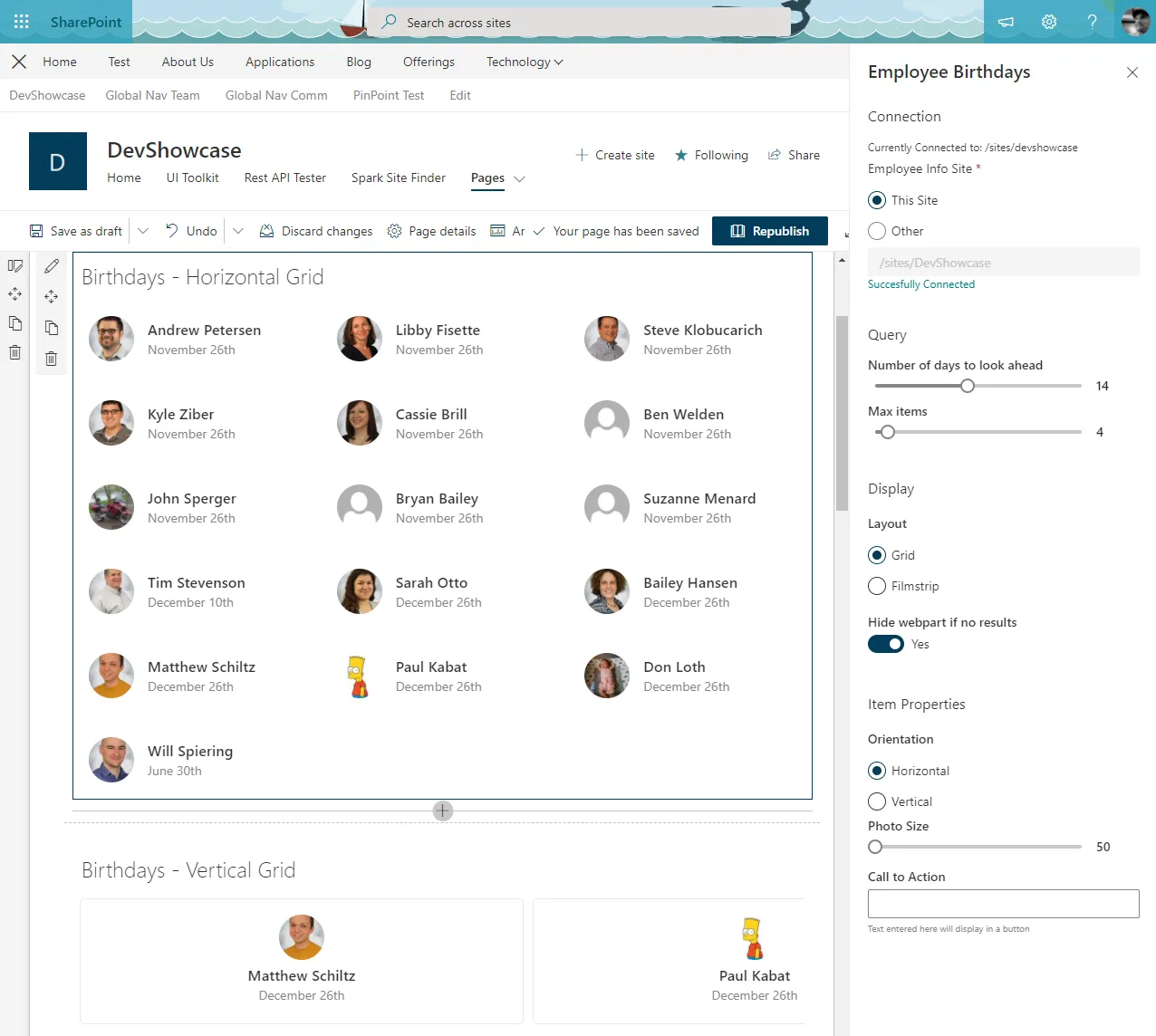
Task: Open the About Us nav item
Action: click(188, 62)
